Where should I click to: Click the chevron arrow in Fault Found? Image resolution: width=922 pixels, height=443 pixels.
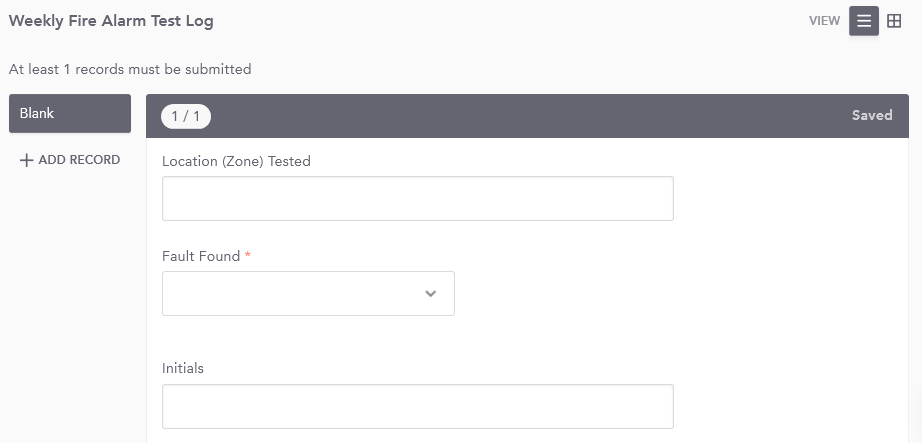point(431,294)
